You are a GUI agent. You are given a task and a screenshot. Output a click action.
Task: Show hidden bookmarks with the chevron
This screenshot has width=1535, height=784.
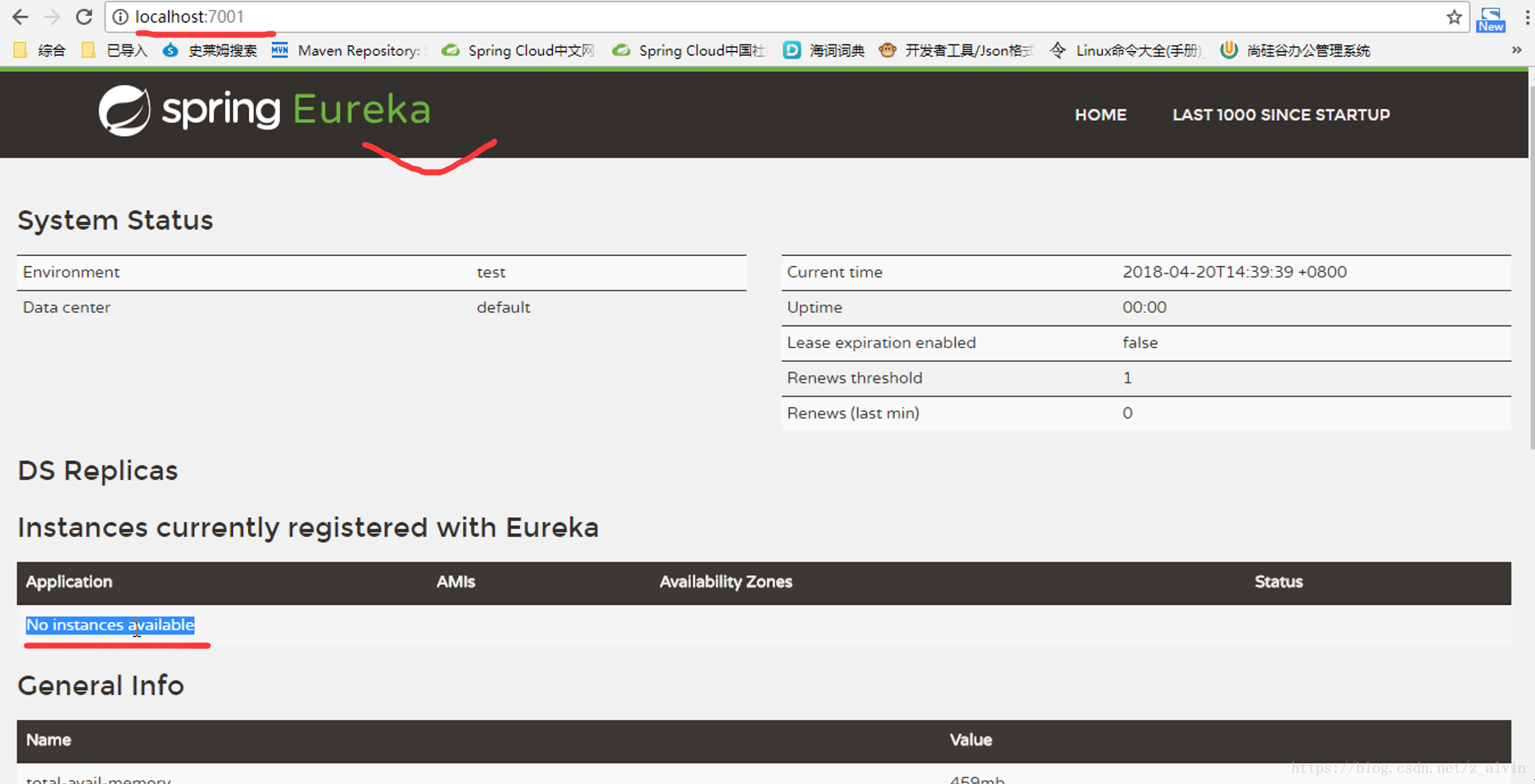coord(1516,50)
